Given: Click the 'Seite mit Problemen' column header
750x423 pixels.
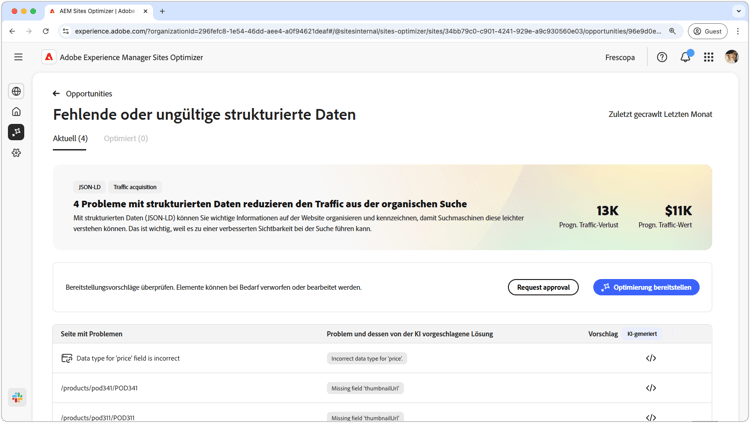Looking at the screenshot, I should (91, 334).
